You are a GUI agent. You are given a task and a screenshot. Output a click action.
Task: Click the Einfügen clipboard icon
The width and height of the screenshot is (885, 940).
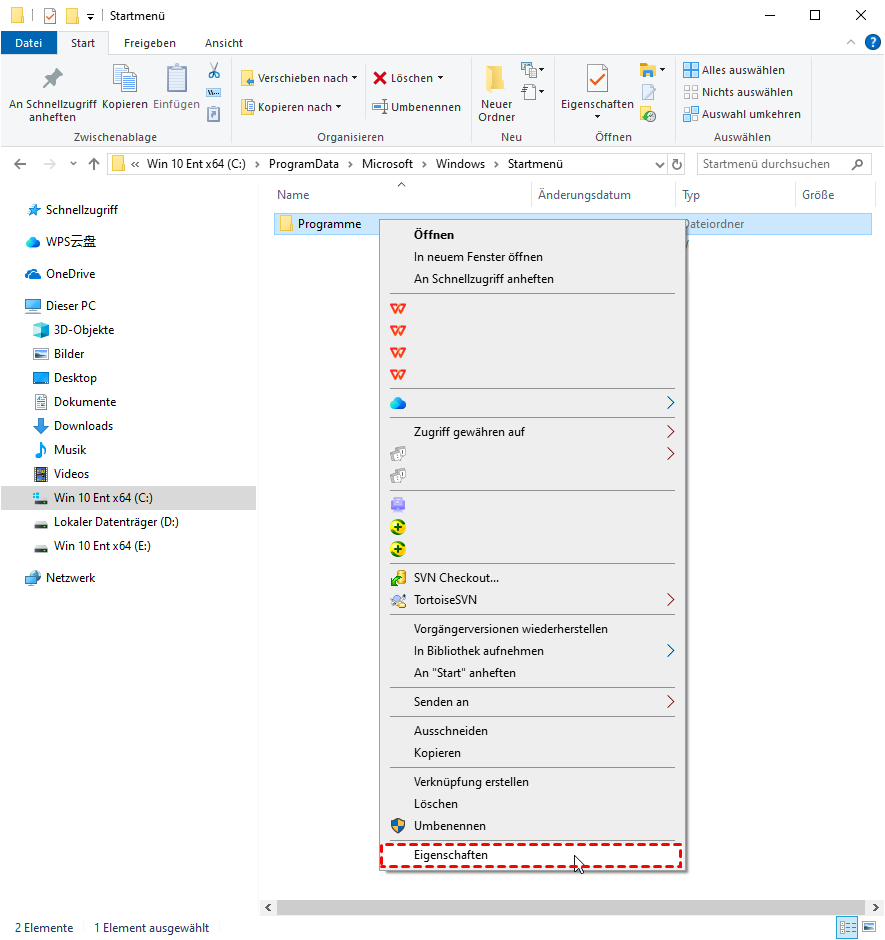pyautogui.click(x=176, y=79)
